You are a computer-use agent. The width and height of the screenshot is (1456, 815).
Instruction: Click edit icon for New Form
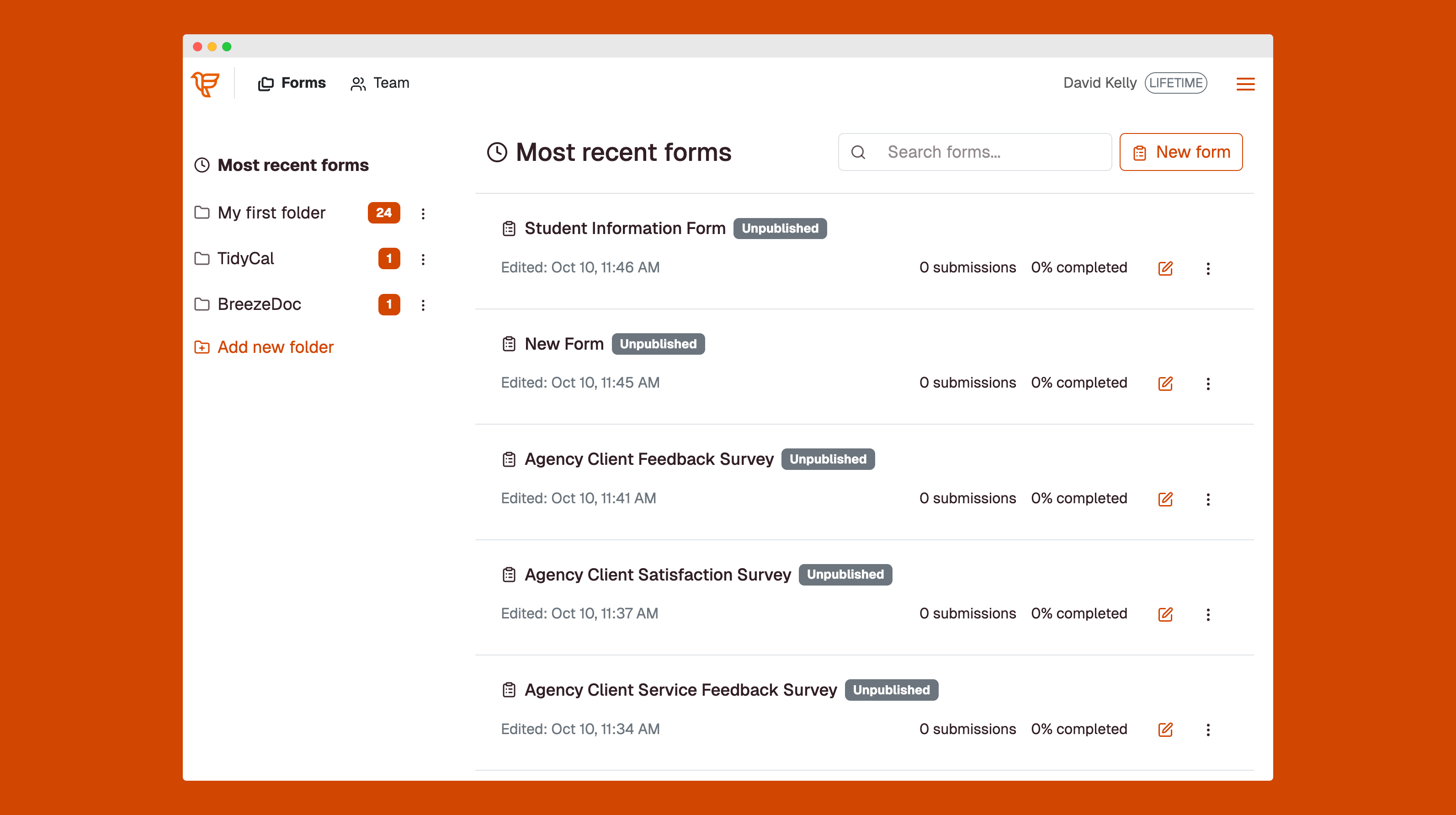[x=1165, y=383]
